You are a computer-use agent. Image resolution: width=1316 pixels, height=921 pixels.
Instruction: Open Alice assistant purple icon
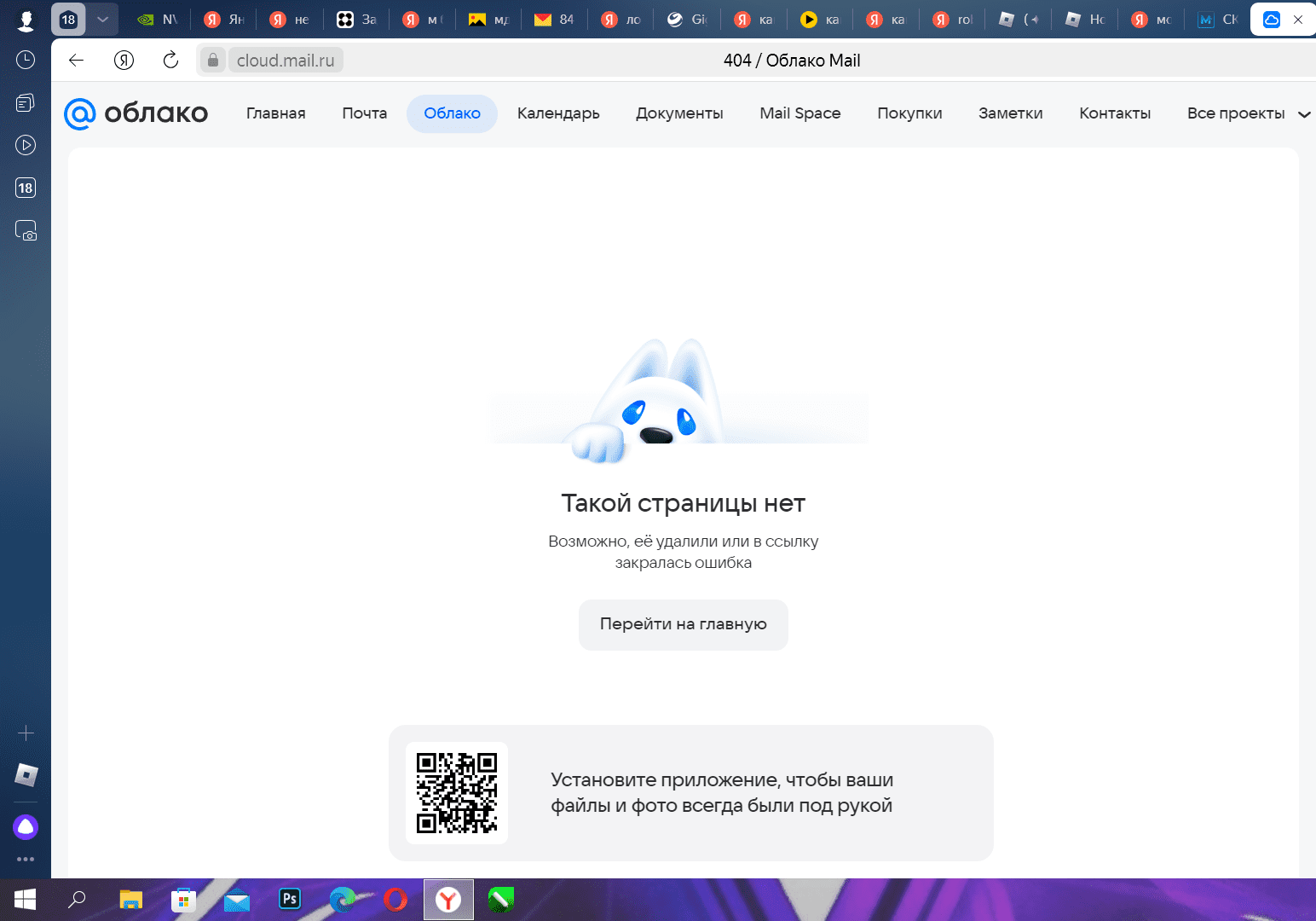click(26, 826)
